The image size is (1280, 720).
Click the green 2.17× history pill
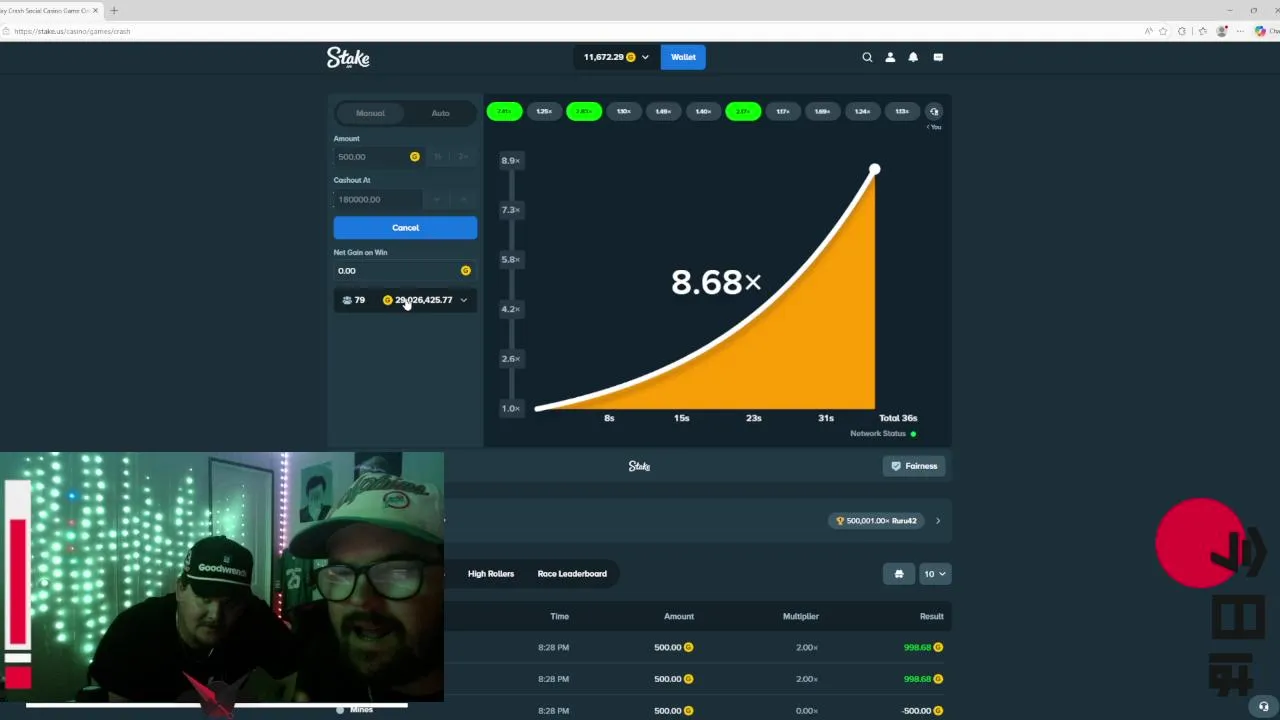[x=743, y=112]
